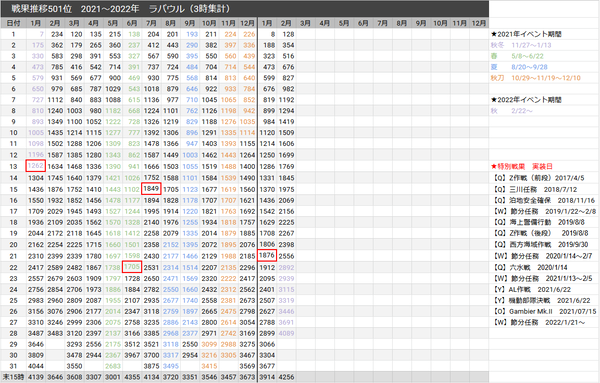
Task: Click 【Y】機動部隊決戦 2021/6/22 entry
Action: 541,300
